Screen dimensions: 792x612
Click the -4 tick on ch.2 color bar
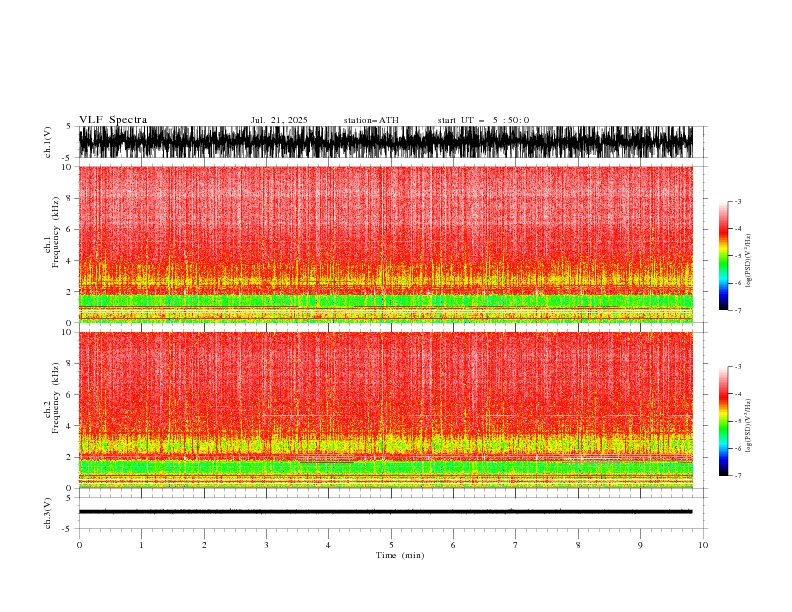[x=737, y=394]
